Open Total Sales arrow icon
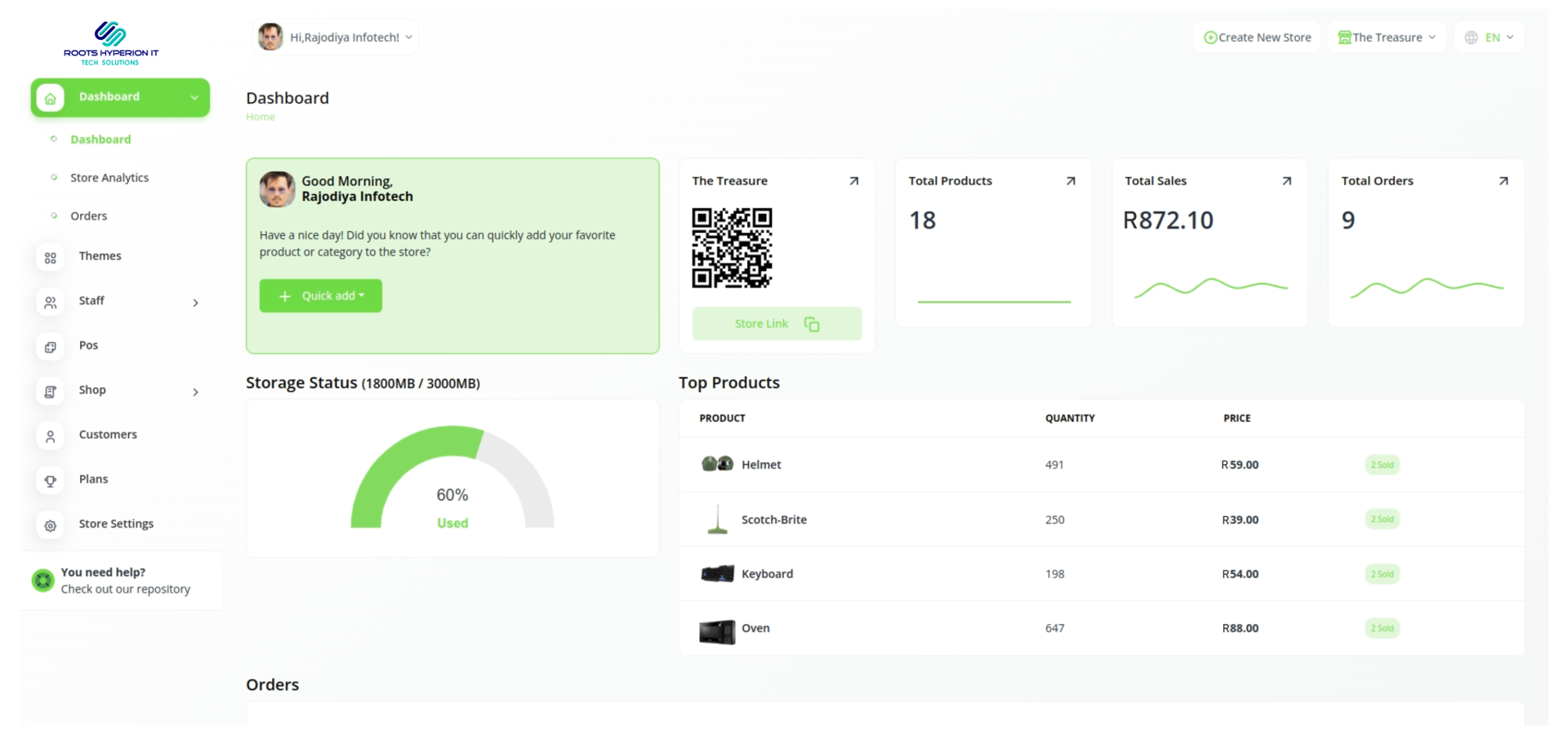The width and height of the screenshot is (1568, 735). (1286, 181)
